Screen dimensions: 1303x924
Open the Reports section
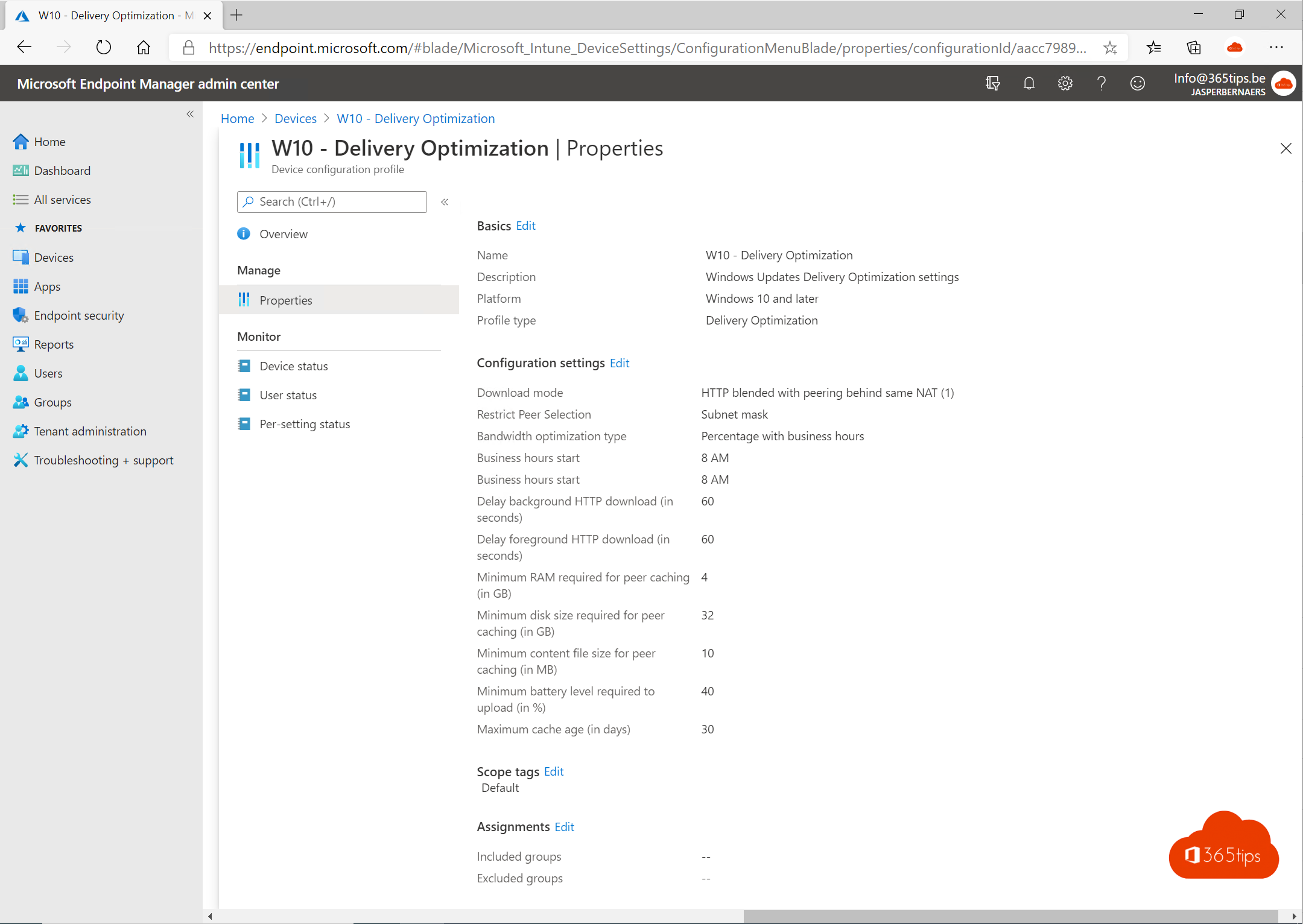(x=54, y=344)
